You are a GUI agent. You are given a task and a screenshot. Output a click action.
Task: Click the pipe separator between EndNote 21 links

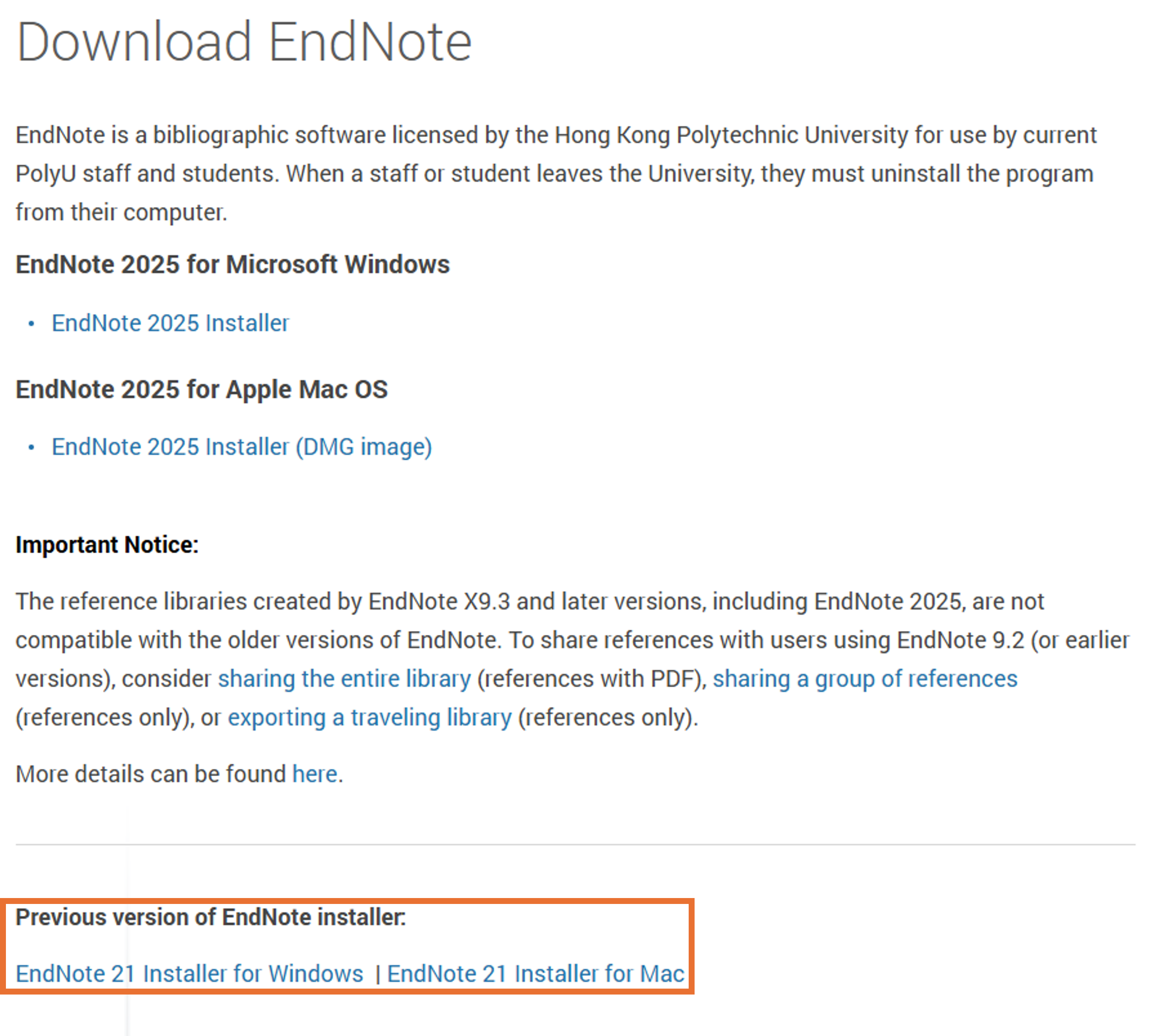pos(378,974)
